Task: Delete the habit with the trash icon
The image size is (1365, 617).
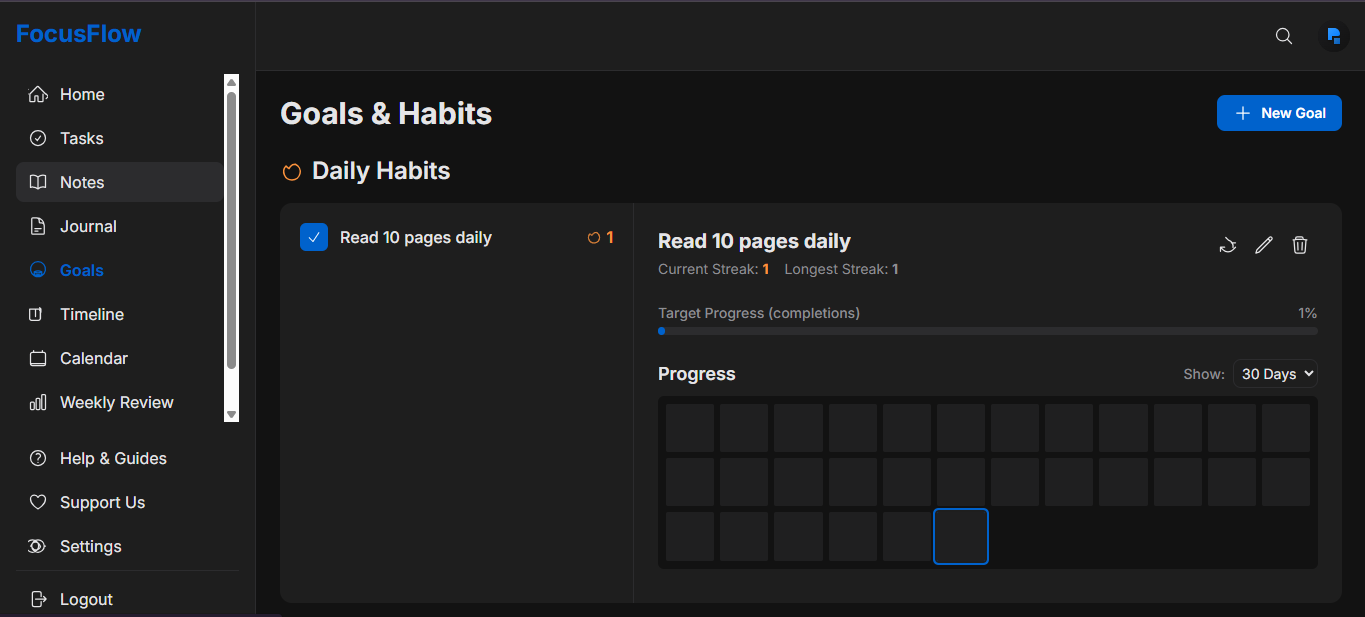Action: [1300, 245]
